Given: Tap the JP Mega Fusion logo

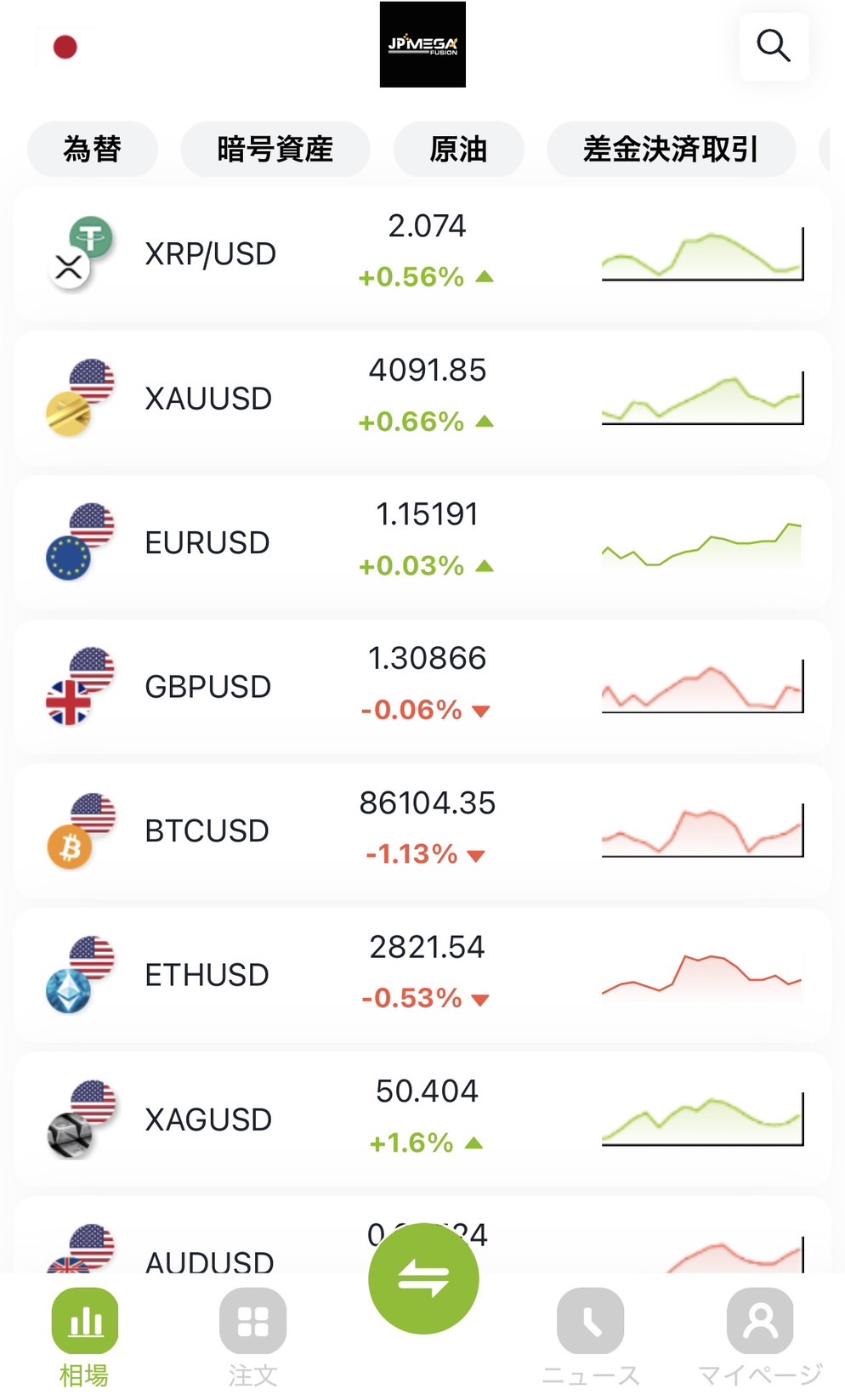Looking at the screenshot, I should click(x=422, y=45).
